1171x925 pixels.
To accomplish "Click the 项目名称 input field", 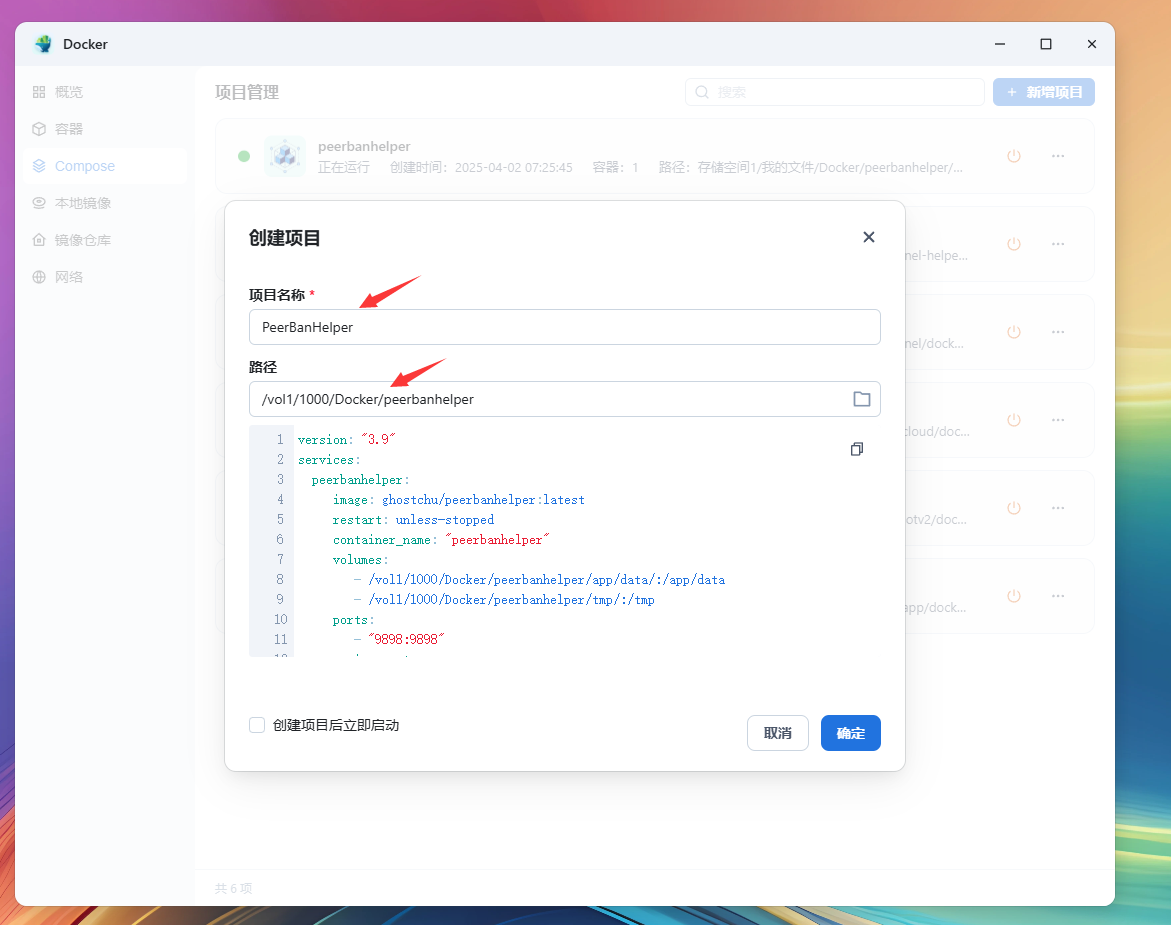I will pos(565,327).
